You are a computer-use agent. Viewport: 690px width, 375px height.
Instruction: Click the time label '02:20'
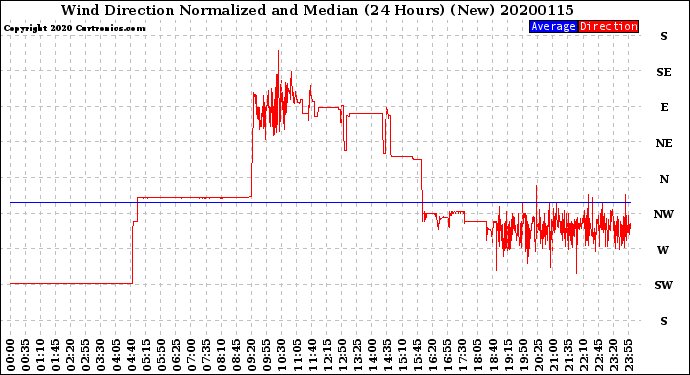(70, 355)
